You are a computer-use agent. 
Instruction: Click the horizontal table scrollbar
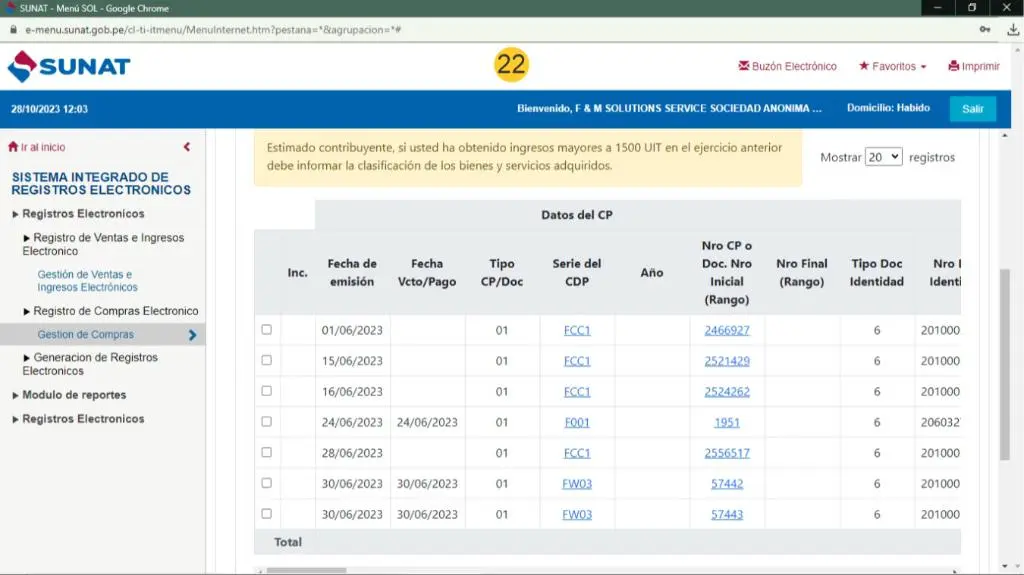[x=305, y=570]
